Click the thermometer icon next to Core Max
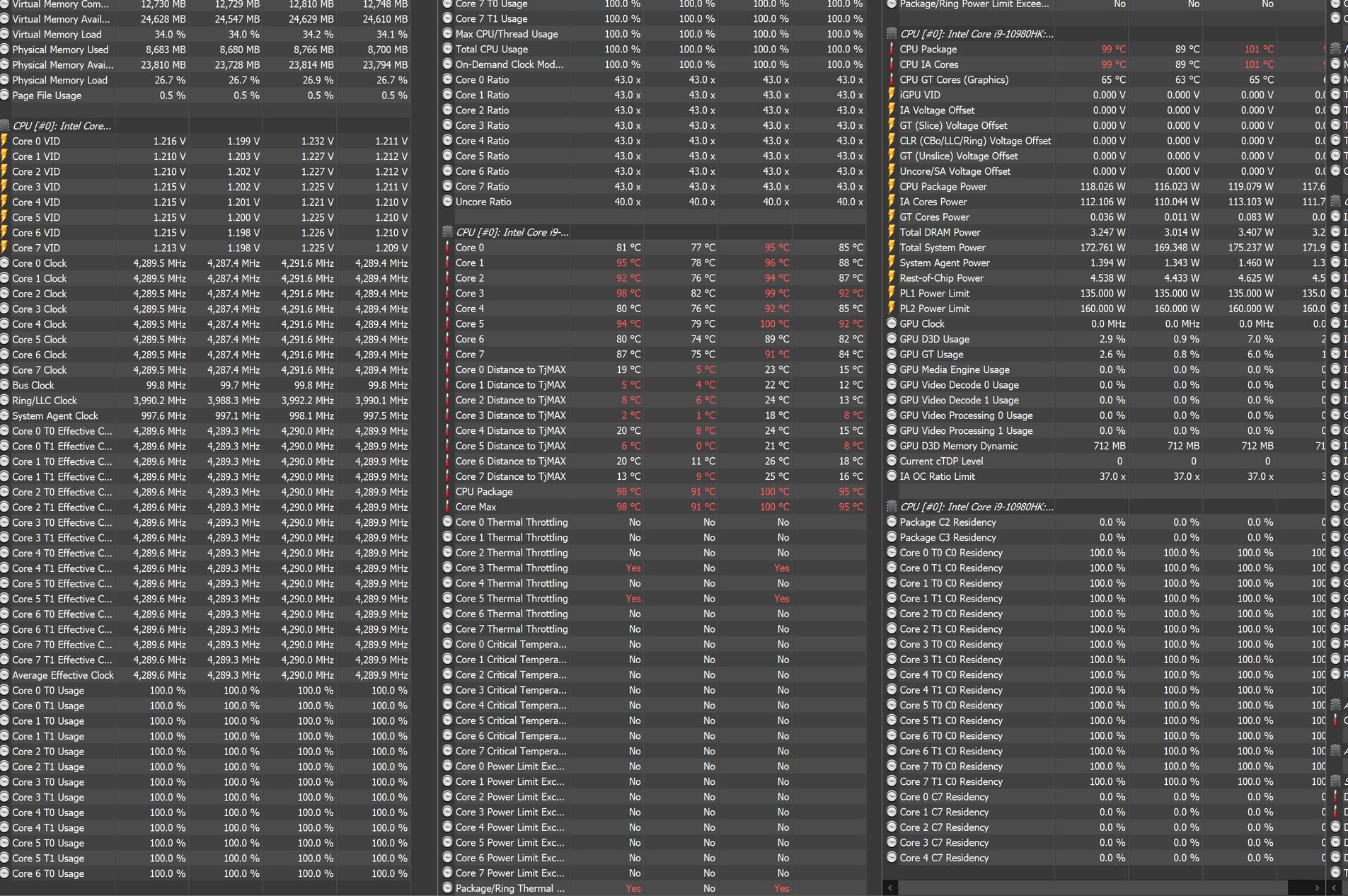Screen dimensions: 1348x896 coord(447,507)
